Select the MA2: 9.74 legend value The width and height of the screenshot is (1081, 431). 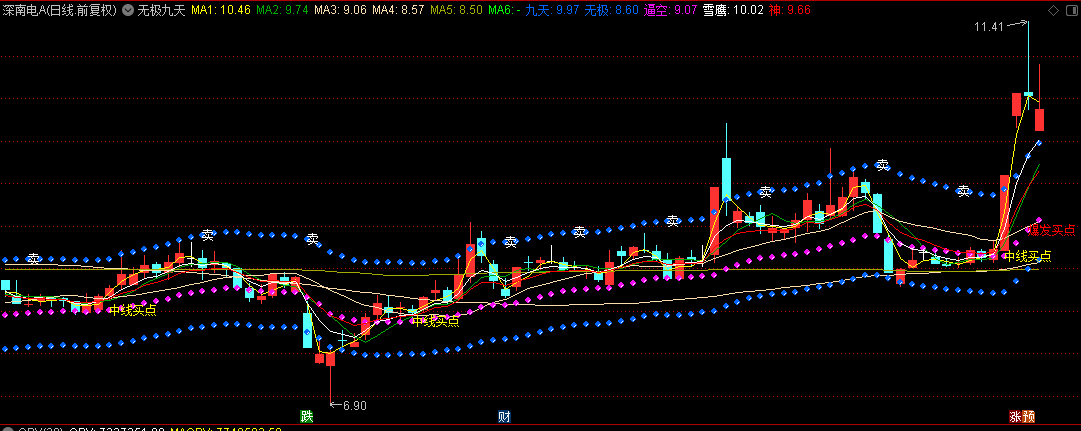[282, 10]
